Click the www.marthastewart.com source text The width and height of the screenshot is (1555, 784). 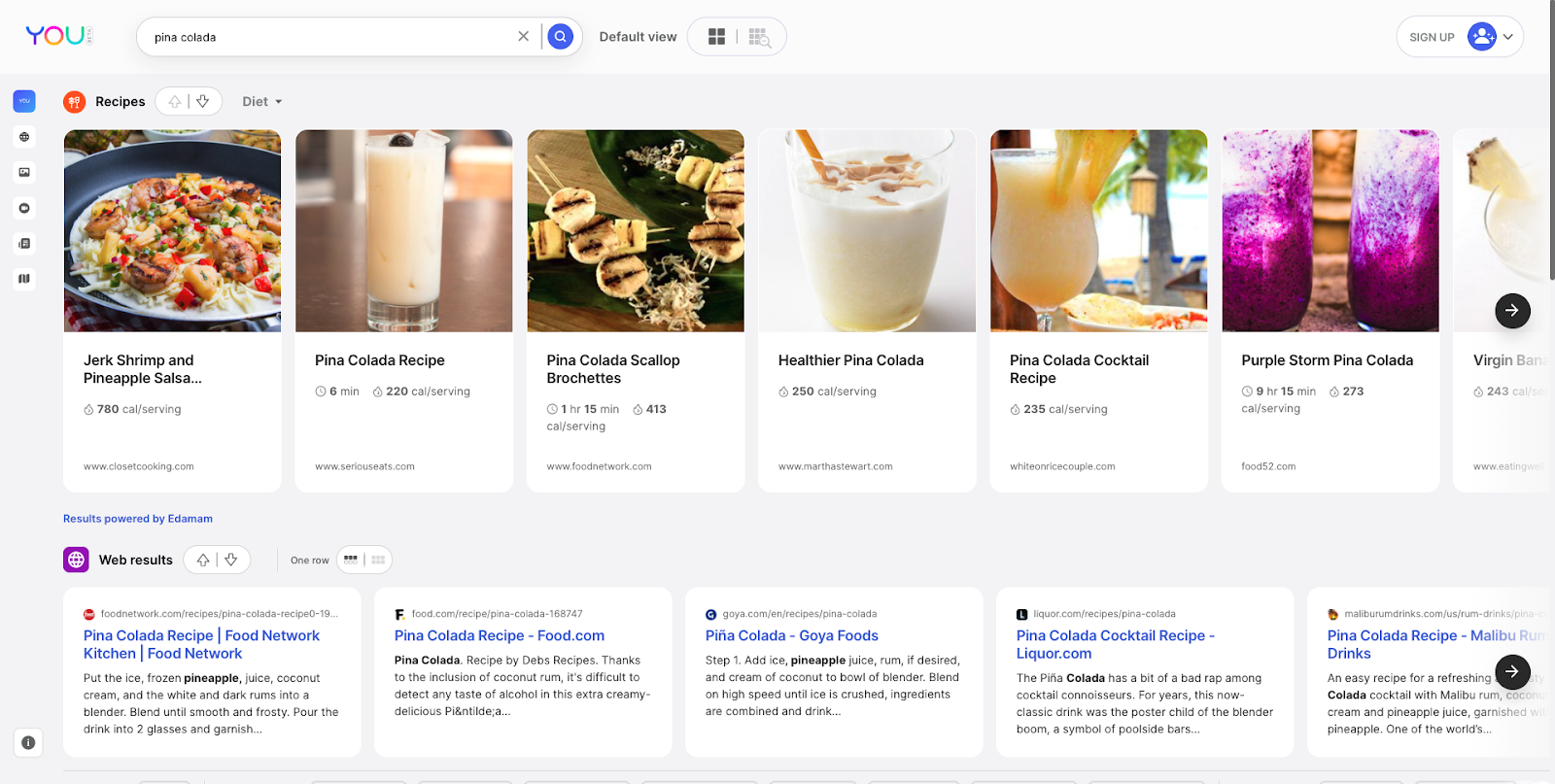pos(836,466)
